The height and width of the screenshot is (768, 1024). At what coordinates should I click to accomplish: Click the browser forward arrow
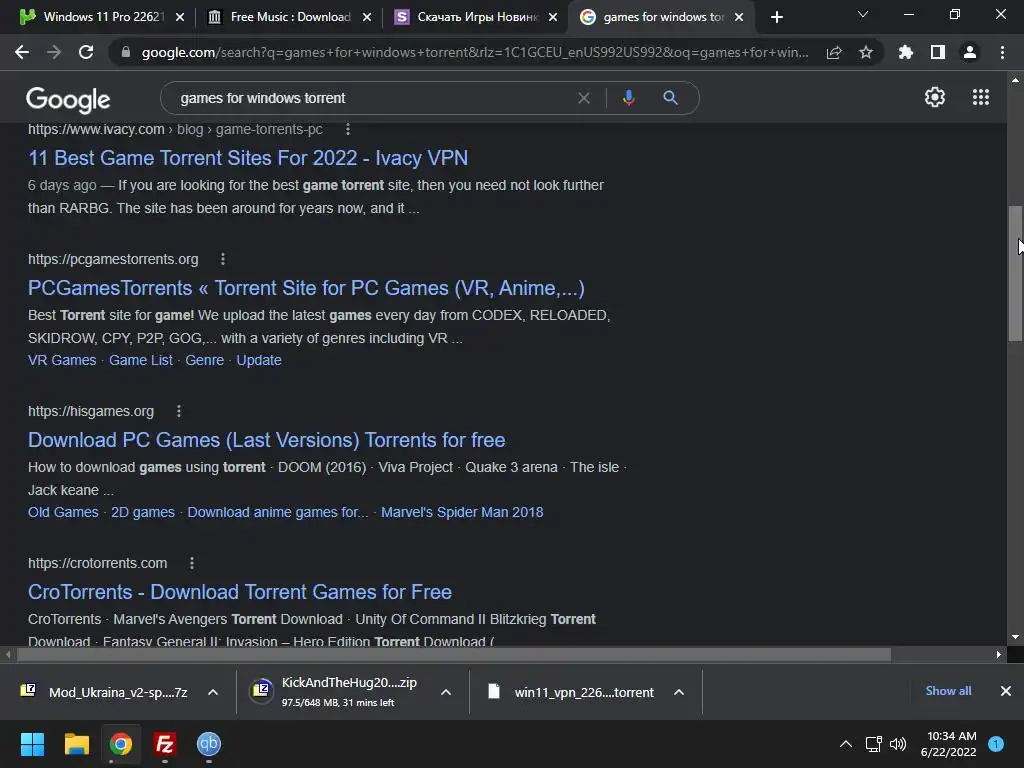point(54,52)
